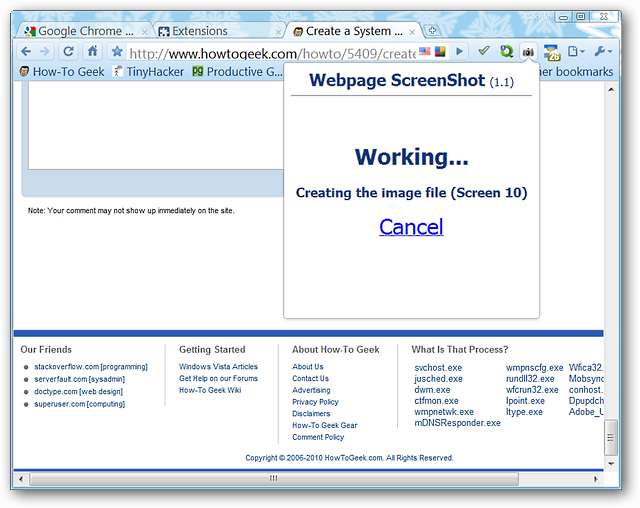Open the mDNSResponder.exe link
This screenshot has height=508, width=640.
tap(457, 423)
